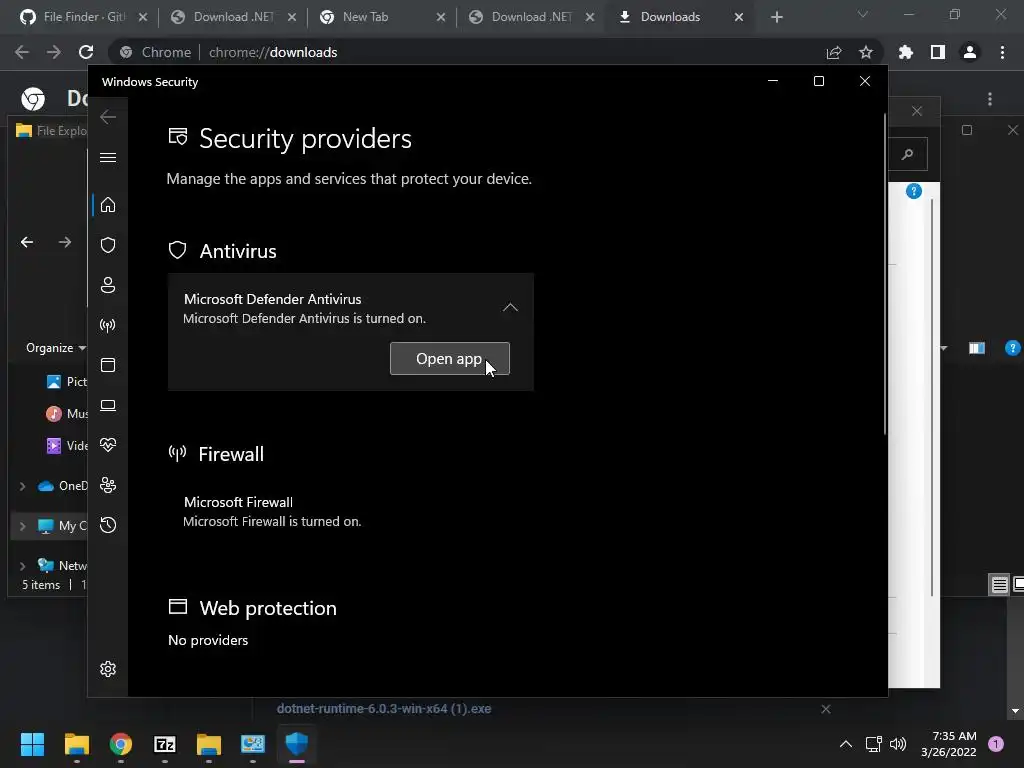The image size is (1024, 768).
Task: Switch to second Download .NET tab
Action: [x=532, y=17]
